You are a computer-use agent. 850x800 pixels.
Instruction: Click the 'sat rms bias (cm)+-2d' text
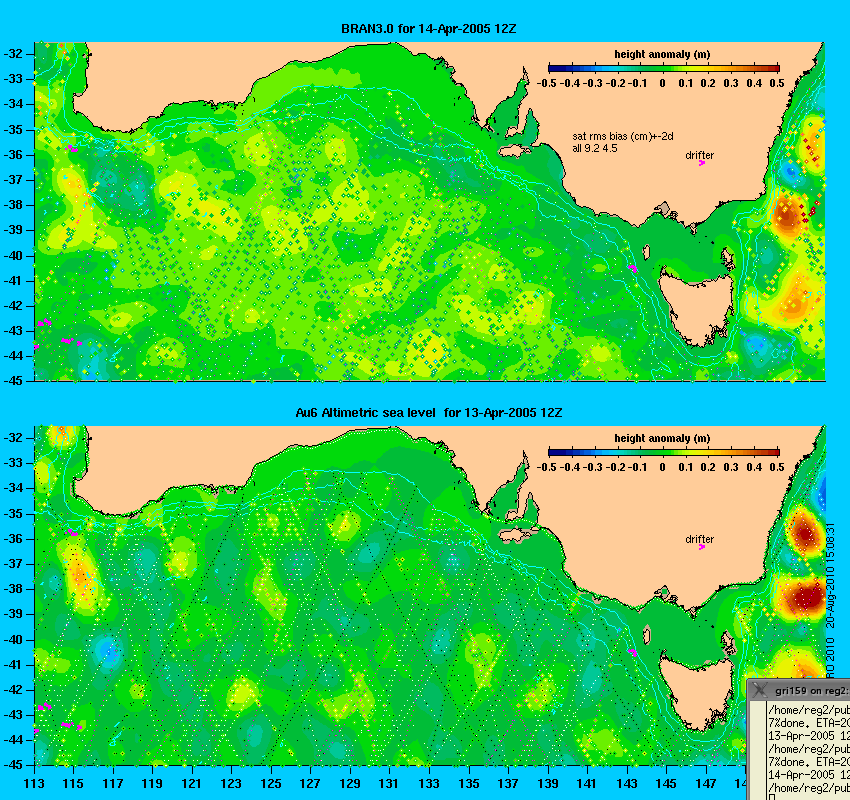pyautogui.click(x=623, y=137)
